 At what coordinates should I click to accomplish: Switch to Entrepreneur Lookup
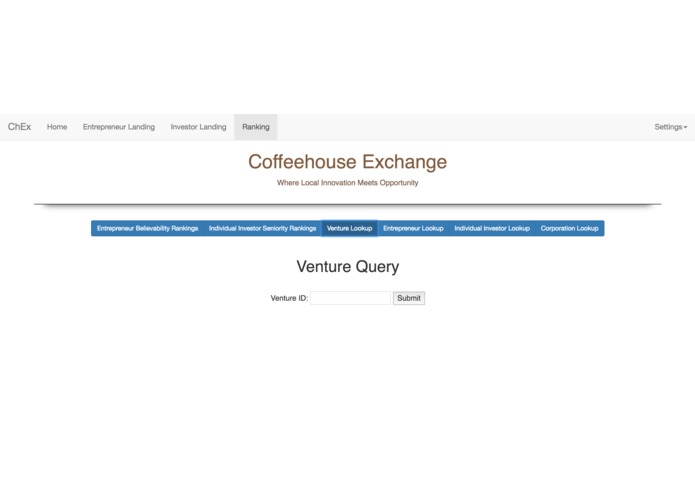click(413, 228)
